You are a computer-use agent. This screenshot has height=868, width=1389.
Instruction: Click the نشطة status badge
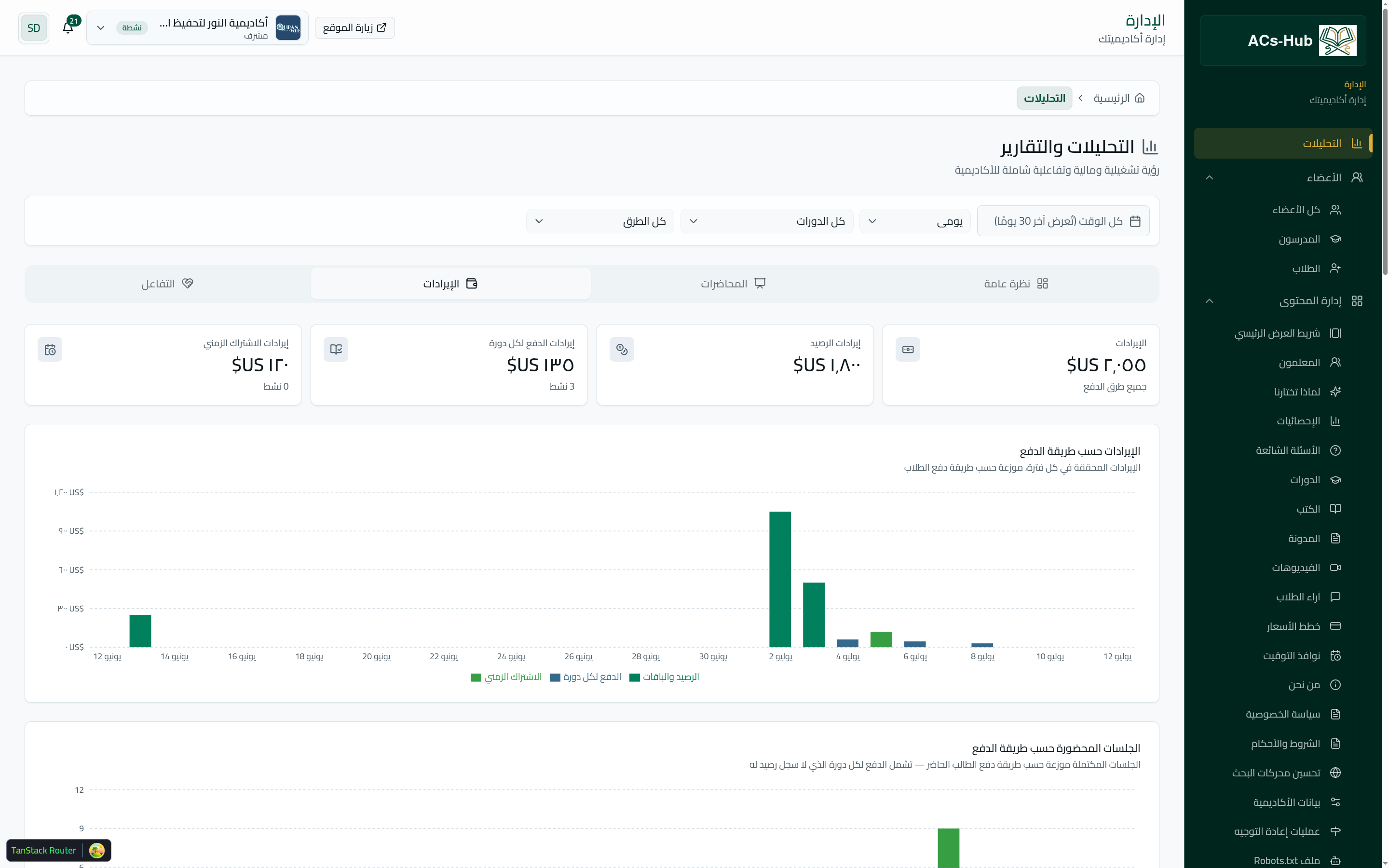coord(132,27)
